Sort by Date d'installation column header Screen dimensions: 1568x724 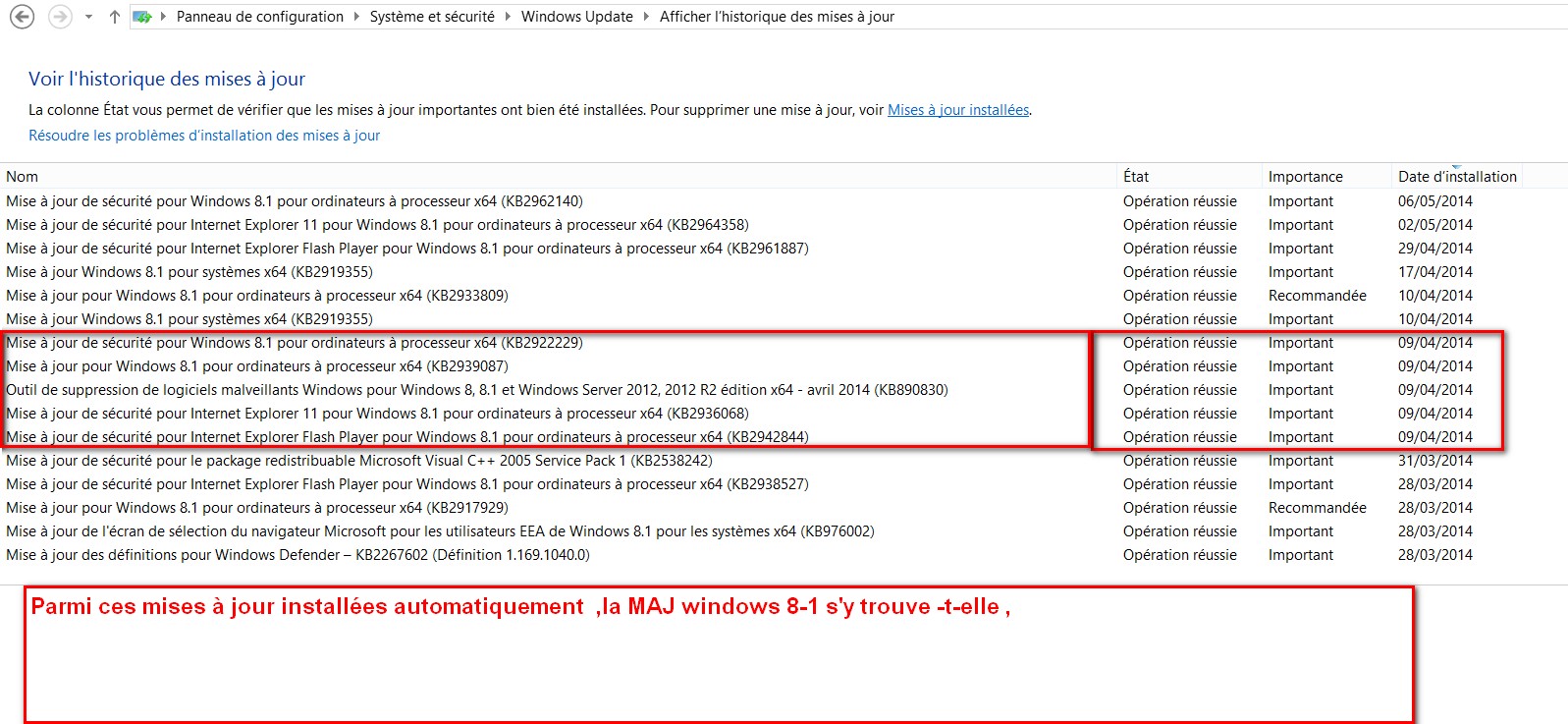[1457, 177]
